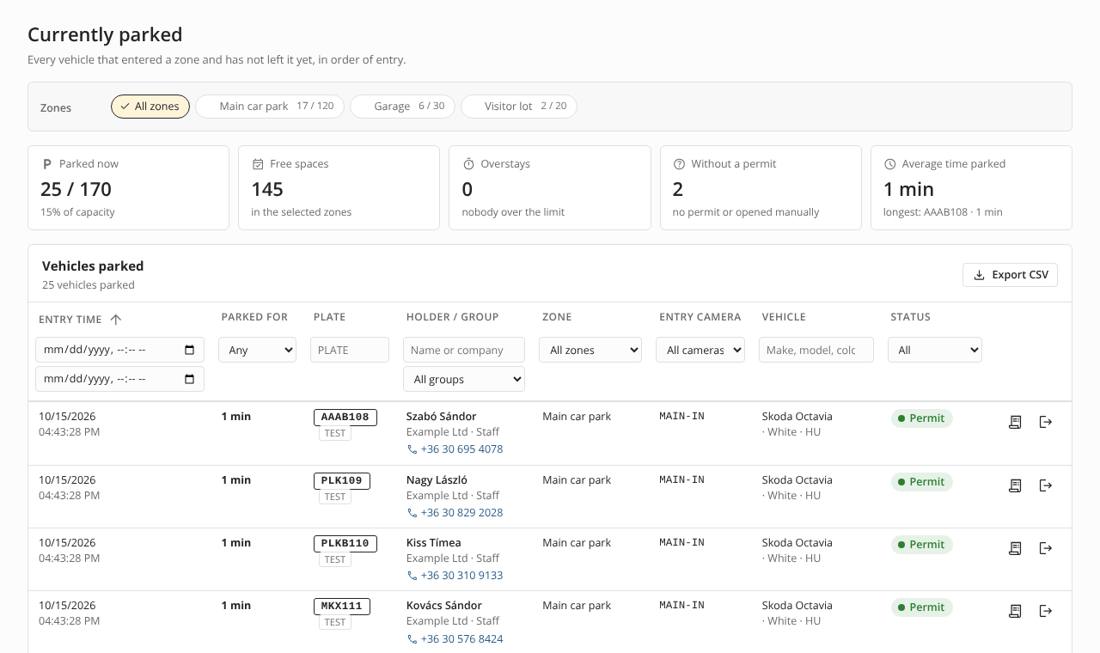
Task: Click the Permit status badge for Szabó Sándor
Action: tap(921, 418)
